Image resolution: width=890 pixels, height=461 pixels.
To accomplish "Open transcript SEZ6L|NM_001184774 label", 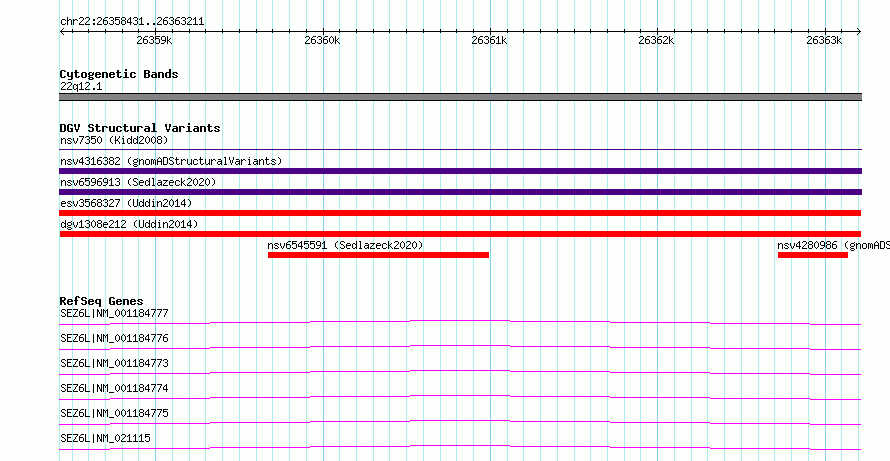I will pyautogui.click(x=114, y=388).
